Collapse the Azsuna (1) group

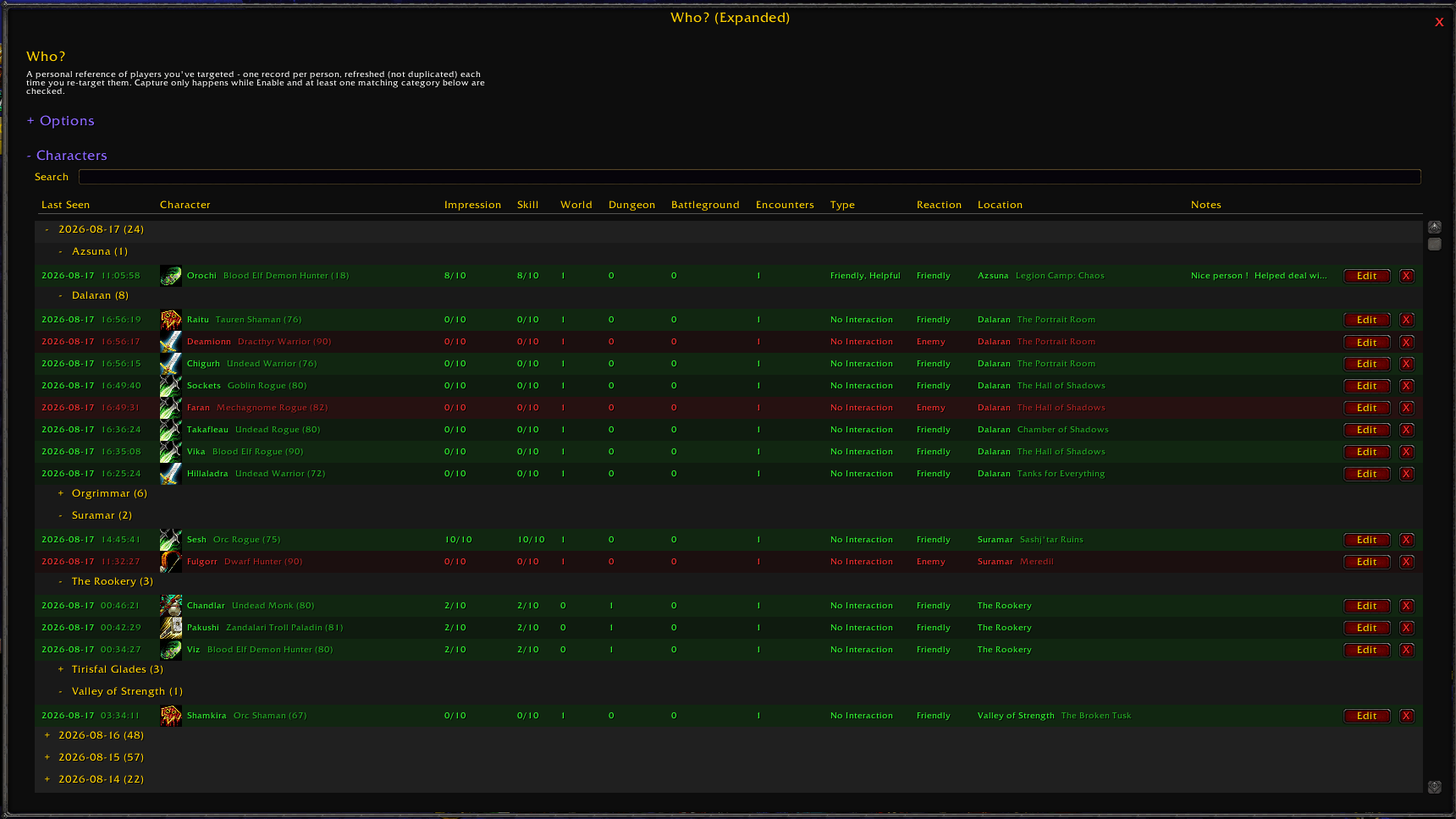(93, 251)
